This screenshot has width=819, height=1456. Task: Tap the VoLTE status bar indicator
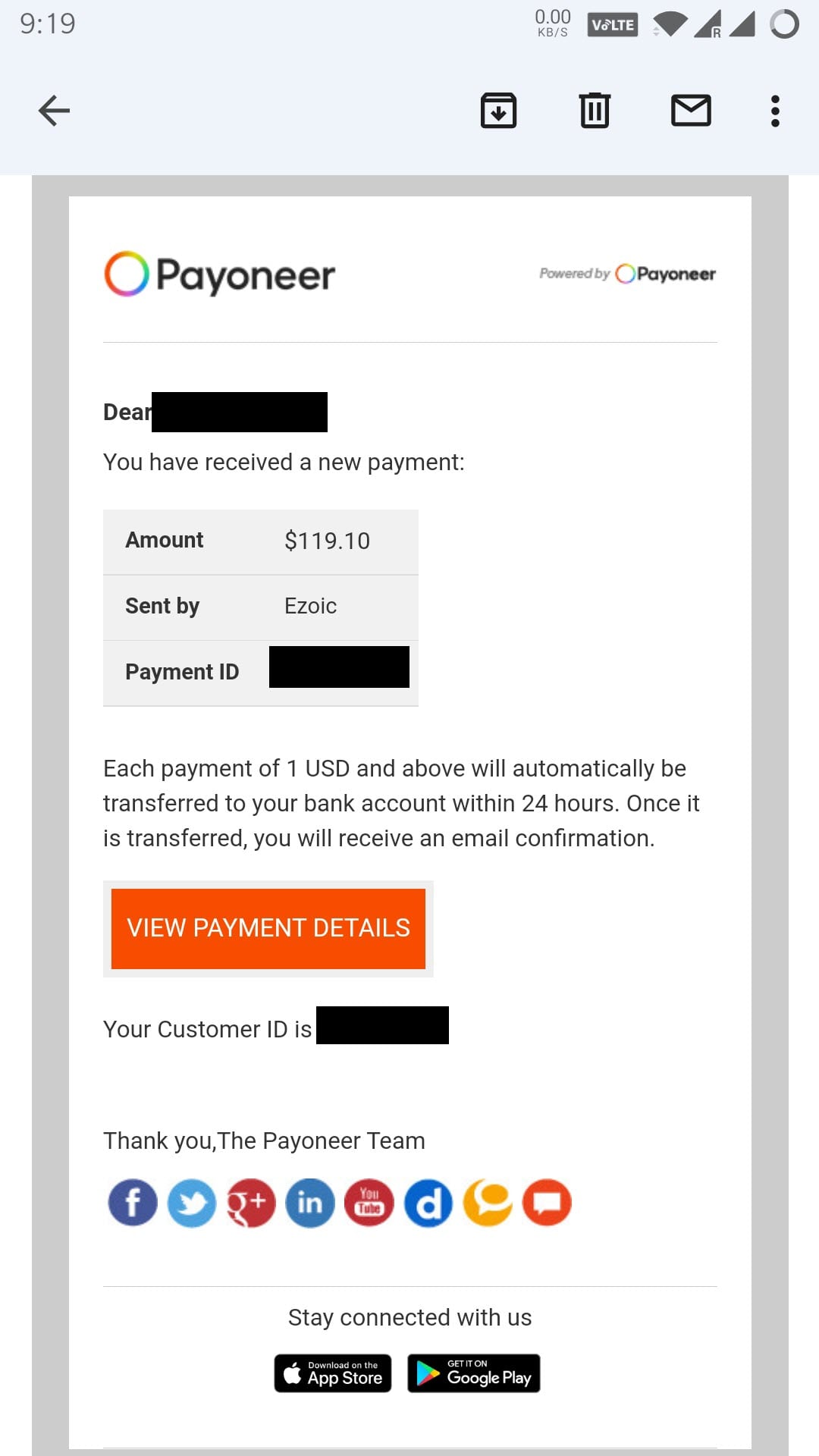613,25
